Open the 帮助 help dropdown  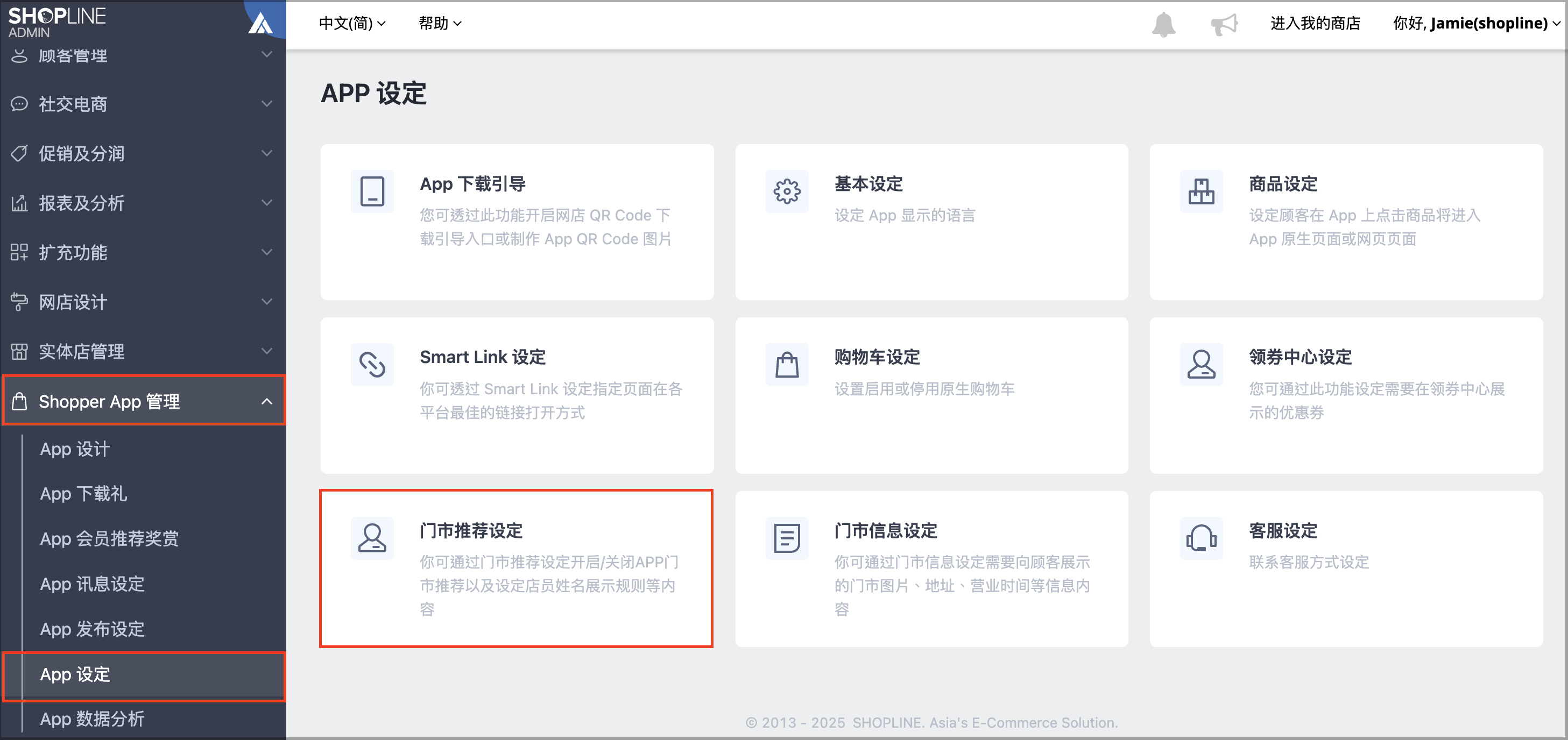tap(440, 23)
